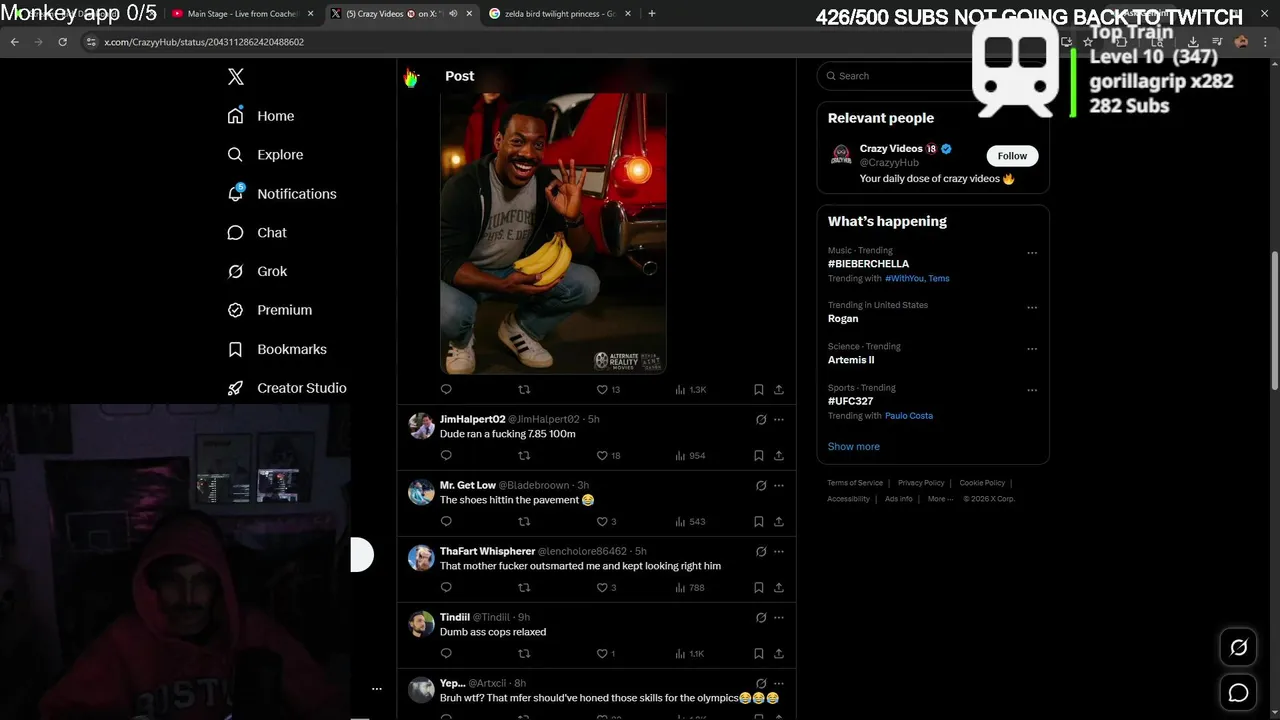Open more options on Yep... Artxcil's reply

(x=779, y=684)
